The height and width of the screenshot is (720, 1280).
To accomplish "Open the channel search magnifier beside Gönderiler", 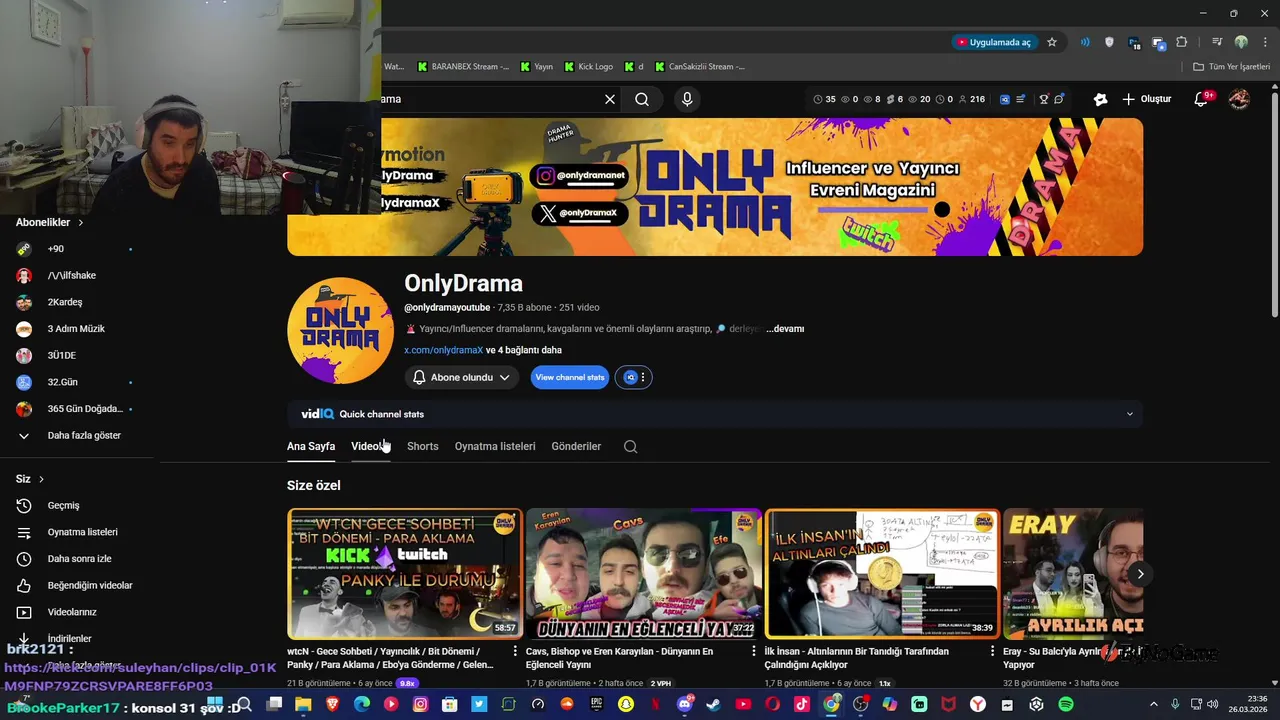I will tap(630, 446).
